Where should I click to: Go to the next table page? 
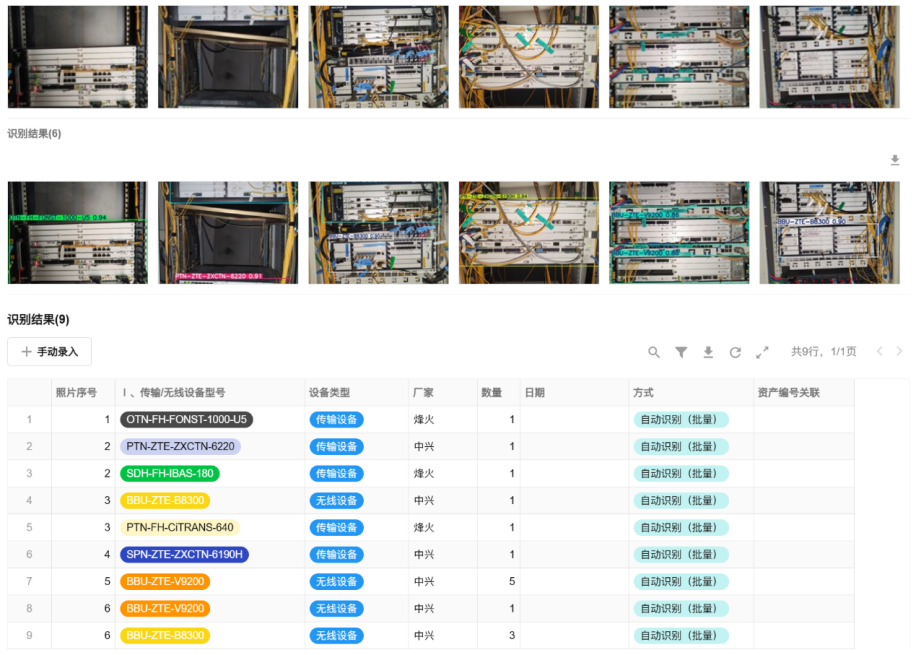coord(900,352)
